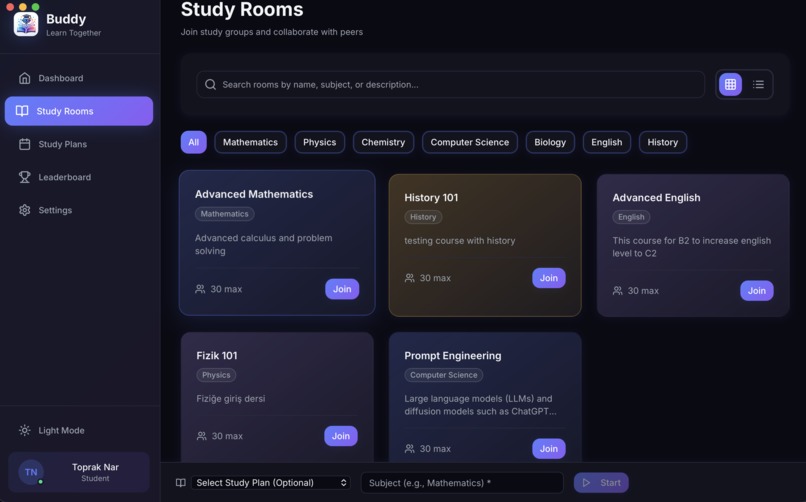This screenshot has height=502, width=806.
Task: Click the Subject input field
Action: pyautogui.click(x=462, y=483)
